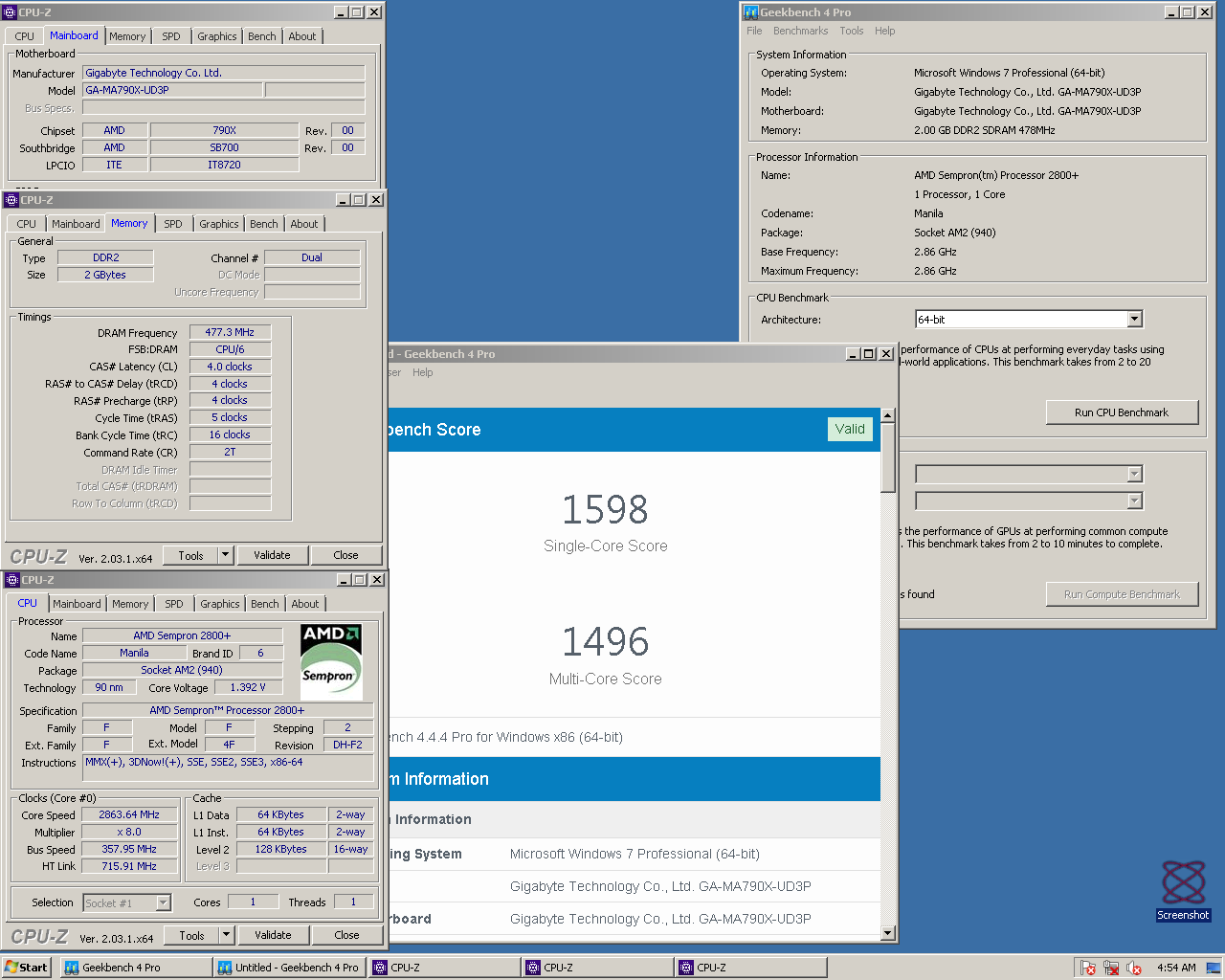
Task: Click the Level 2 cache 128 KBytes value
Action: coord(280,849)
